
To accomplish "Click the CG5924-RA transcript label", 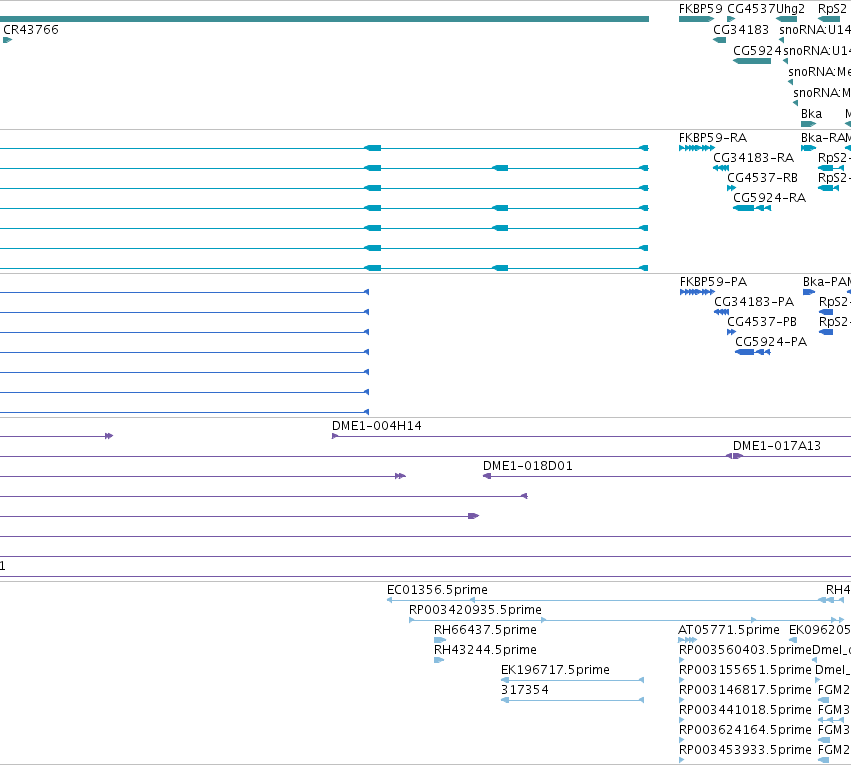I will (x=770, y=198).
